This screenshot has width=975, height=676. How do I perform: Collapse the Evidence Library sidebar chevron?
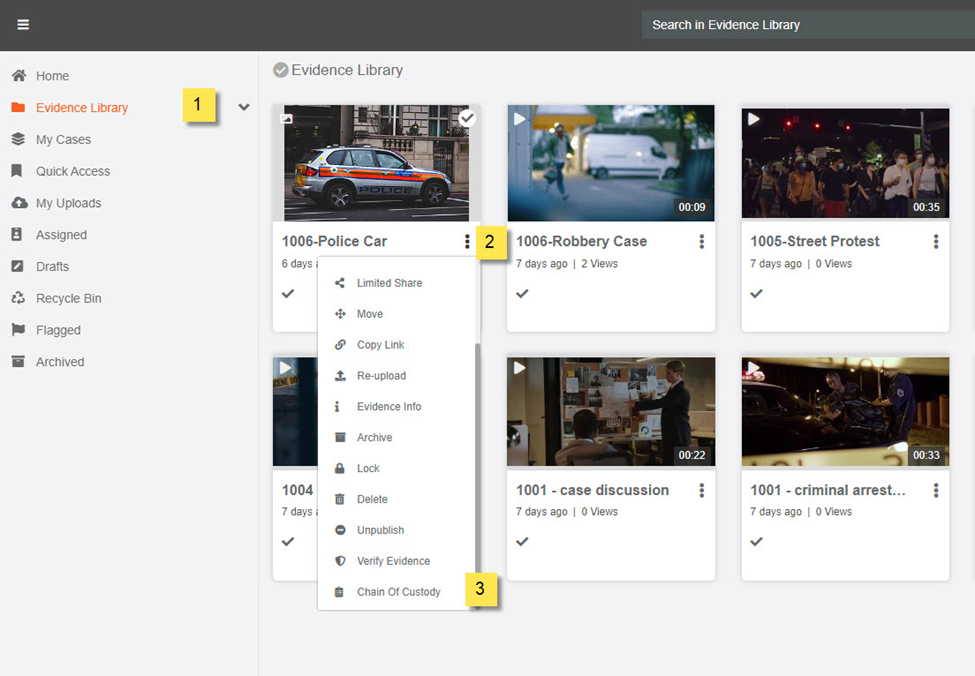pos(243,107)
